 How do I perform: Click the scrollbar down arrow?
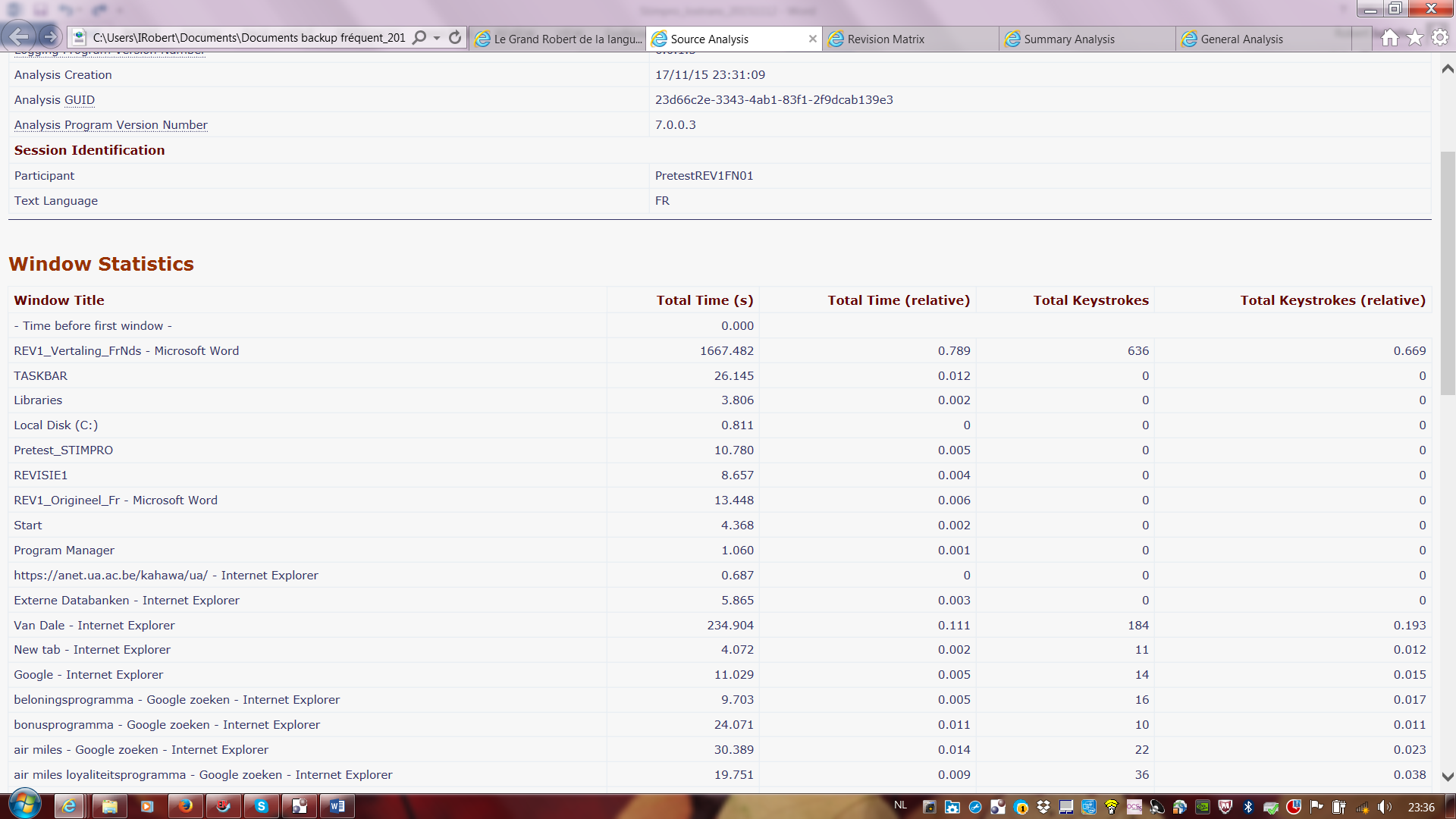click(1447, 777)
